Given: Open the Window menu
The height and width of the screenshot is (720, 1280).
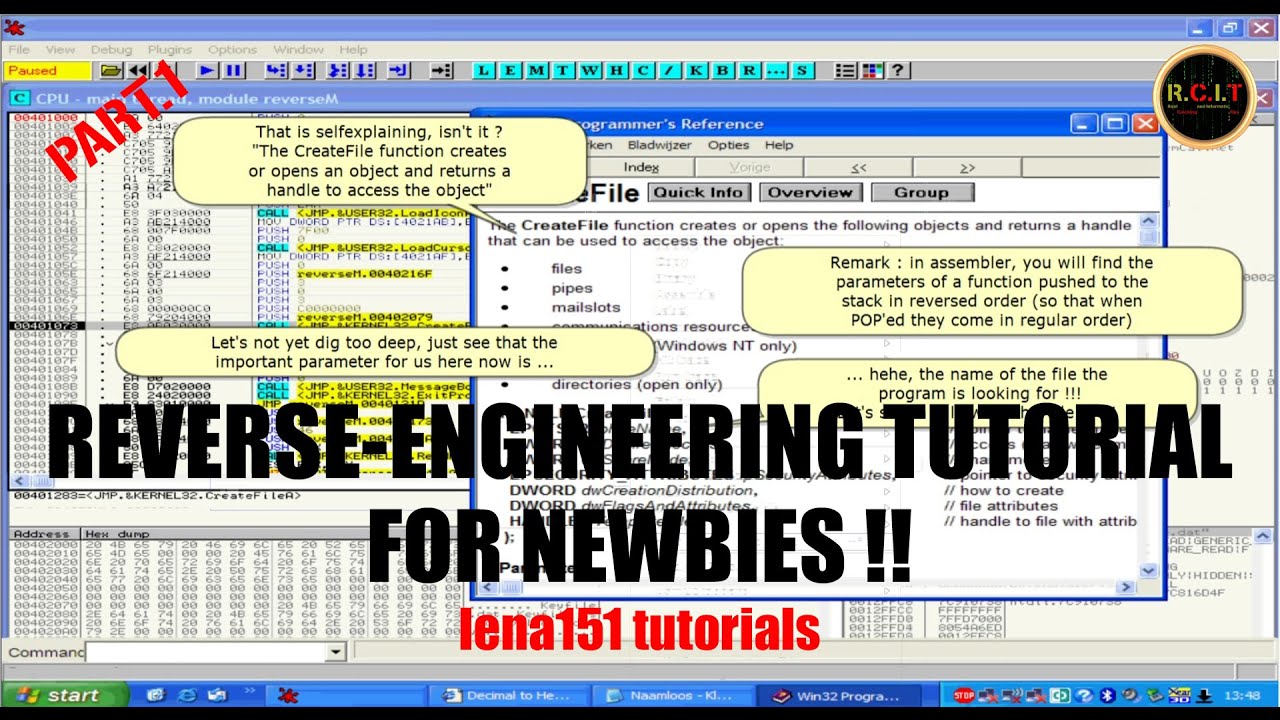Looking at the screenshot, I should coord(298,49).
